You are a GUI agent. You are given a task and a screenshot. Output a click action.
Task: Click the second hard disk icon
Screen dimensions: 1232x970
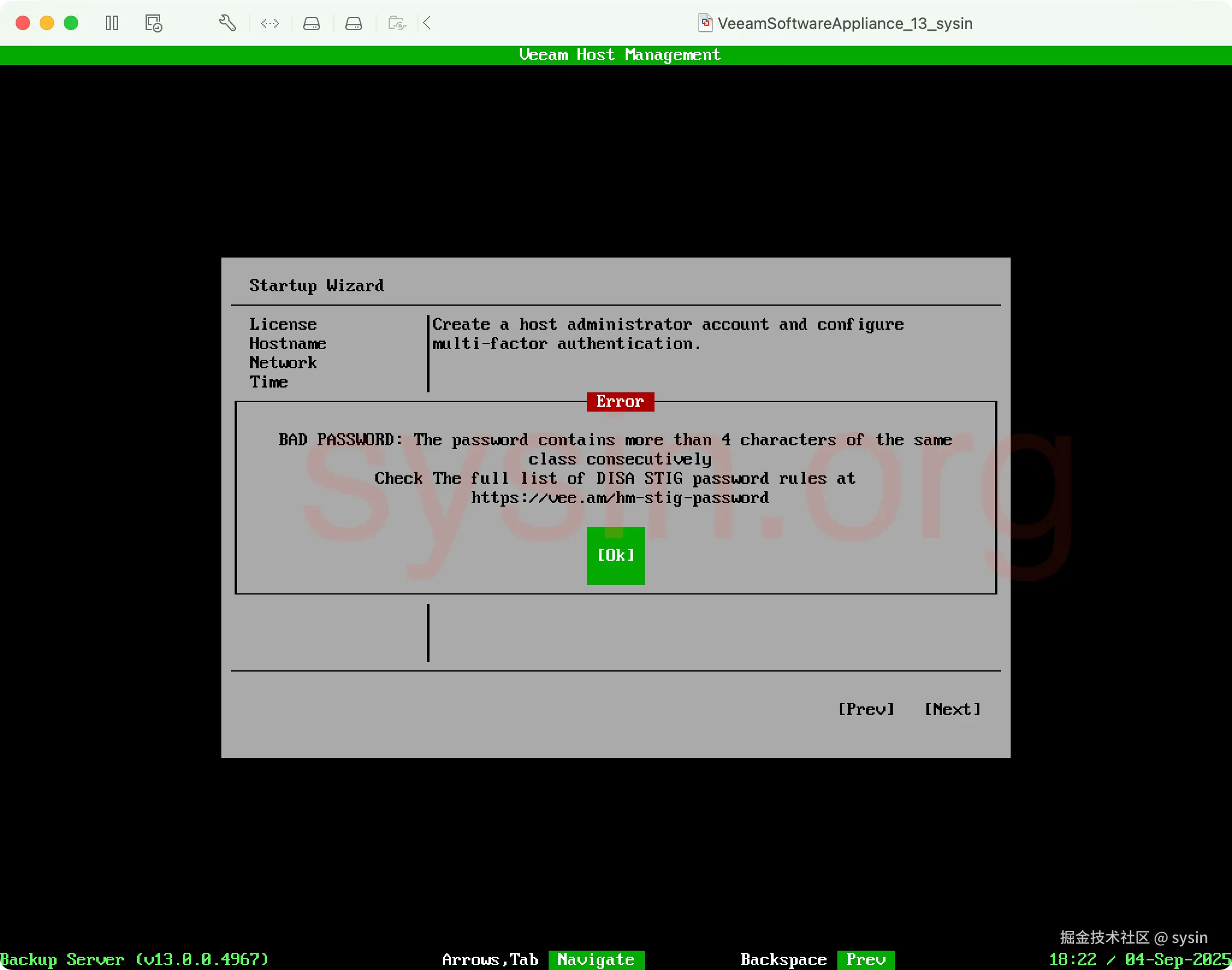point(353,23)
